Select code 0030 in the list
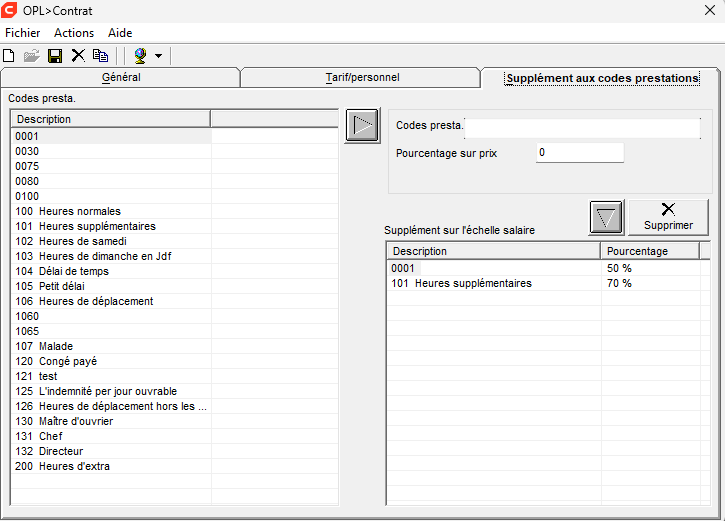This screenshot has width=725, height=521. pyautogui.click(x=175, y=151)
